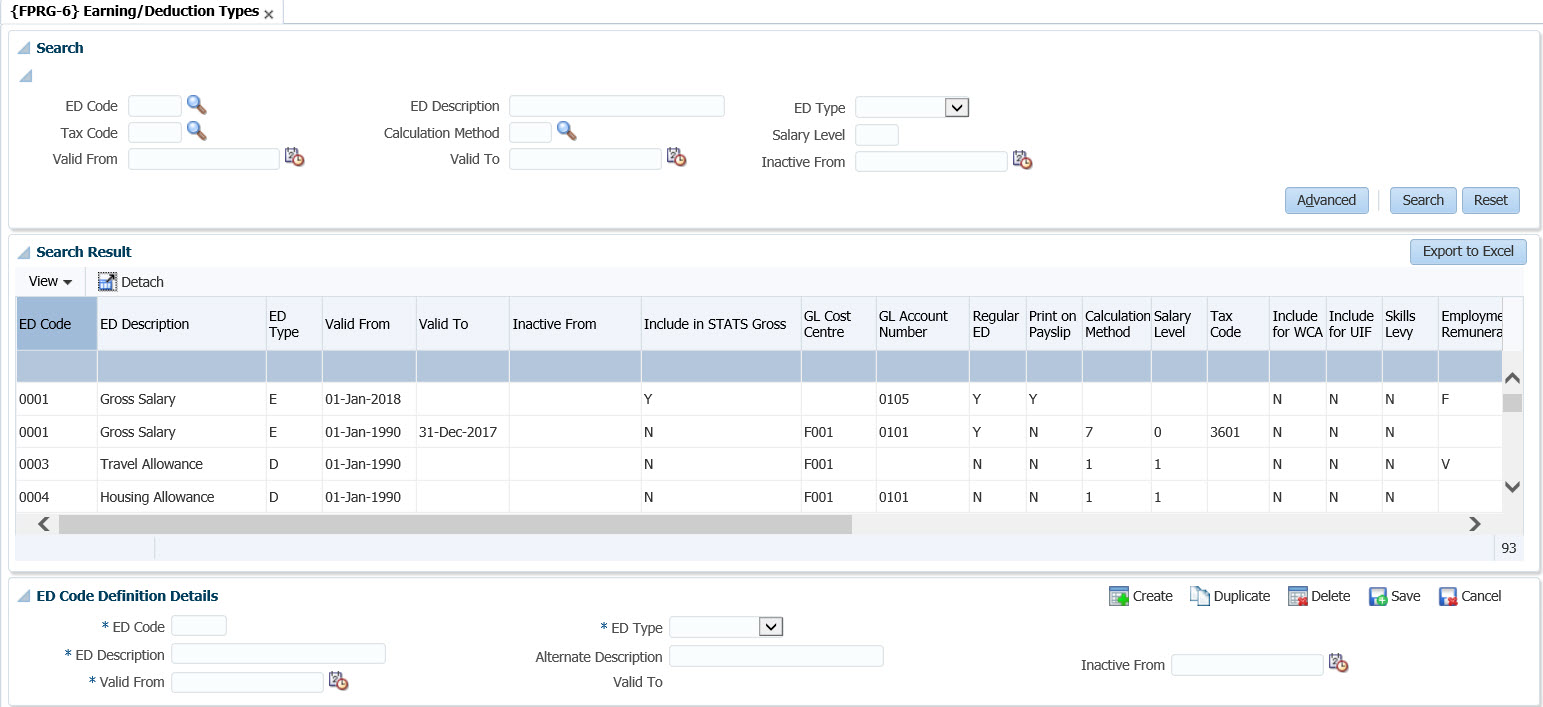Open the ED Type dropdown in Search
This screenshot has width=1543, height=707.
coord(956,108)
